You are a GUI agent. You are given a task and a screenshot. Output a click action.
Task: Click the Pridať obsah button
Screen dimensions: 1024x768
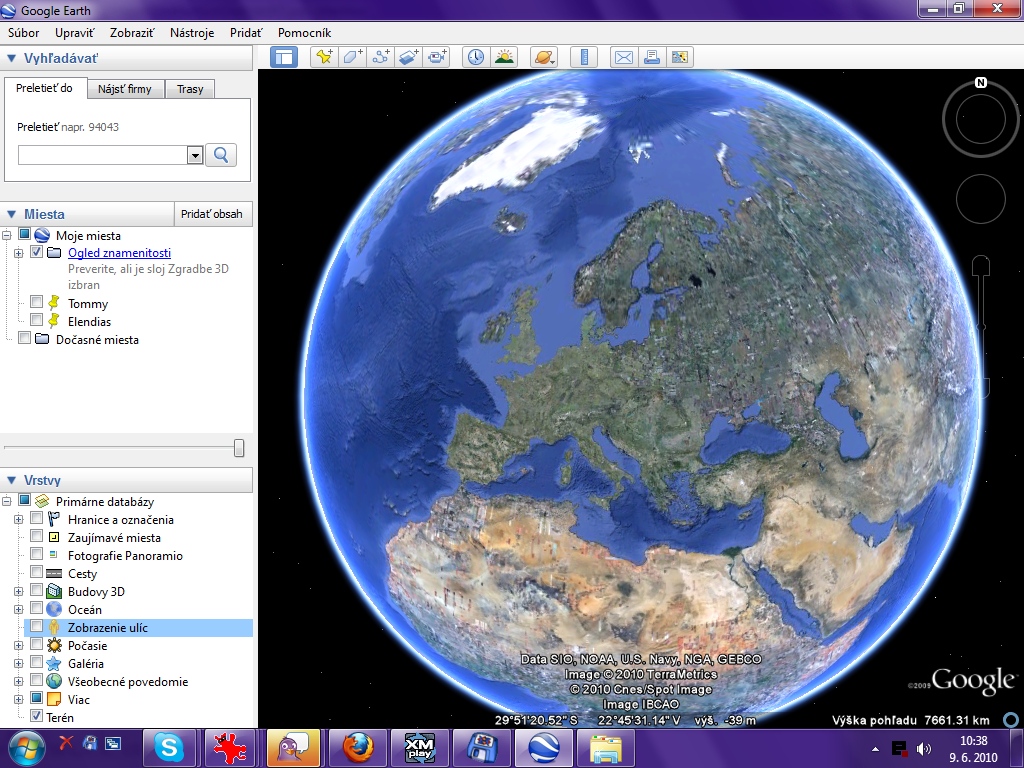tap(212, 214)
